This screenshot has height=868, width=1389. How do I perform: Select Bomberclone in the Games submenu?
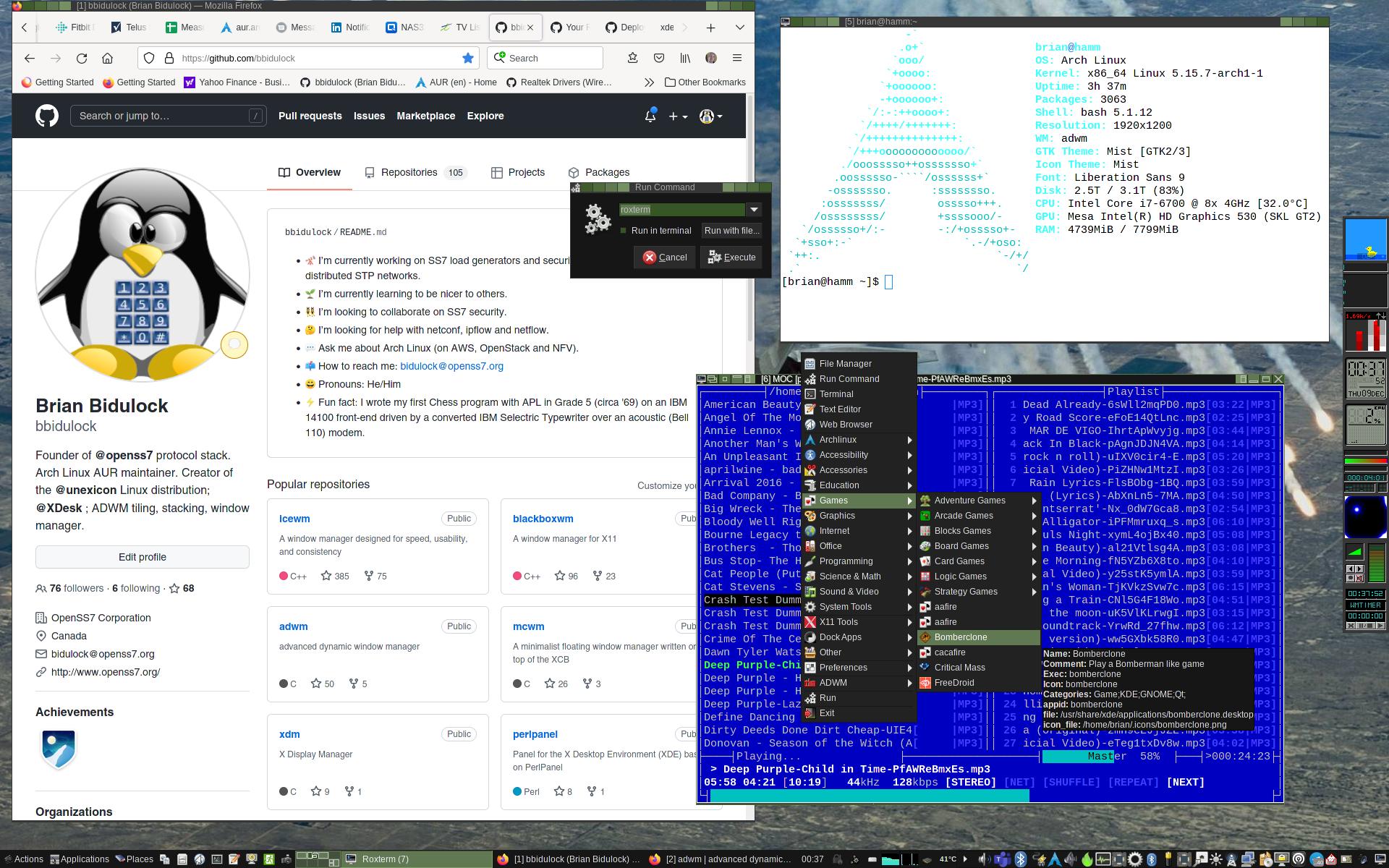pos(960,637)
